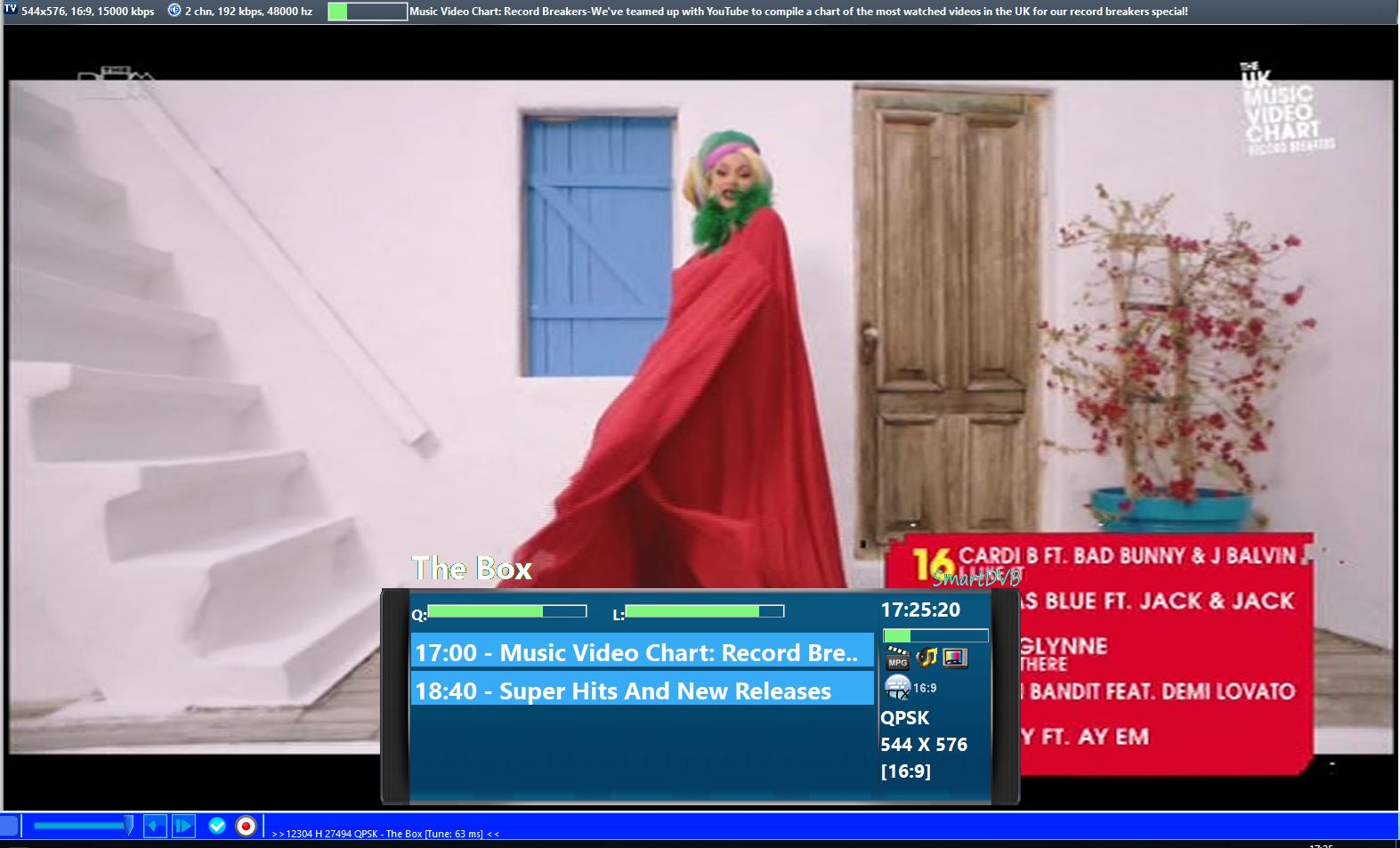Click the small '16:9' label beside teletext icon

(x=925, y=688)
